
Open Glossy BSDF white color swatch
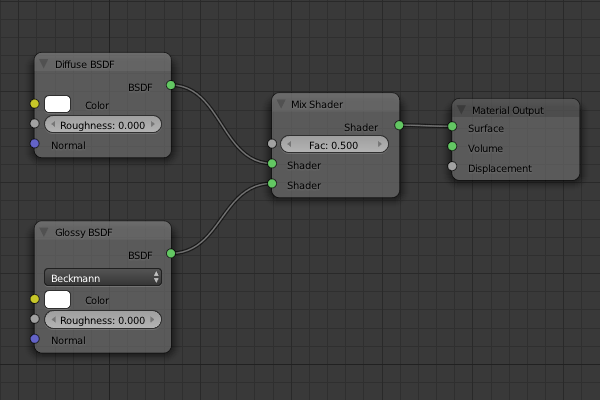[x=57, y=299]
